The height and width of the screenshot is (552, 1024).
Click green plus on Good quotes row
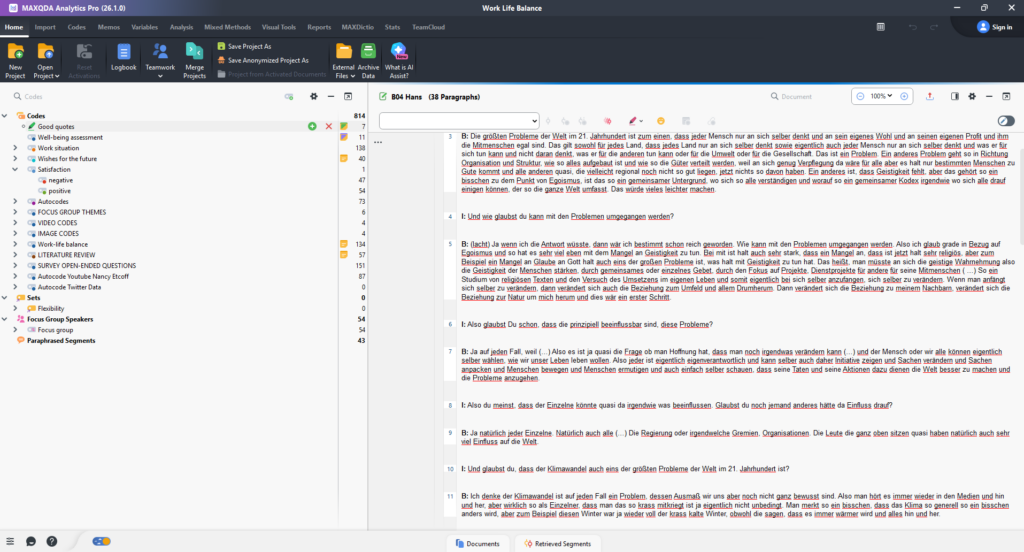[x=312, y=126]
